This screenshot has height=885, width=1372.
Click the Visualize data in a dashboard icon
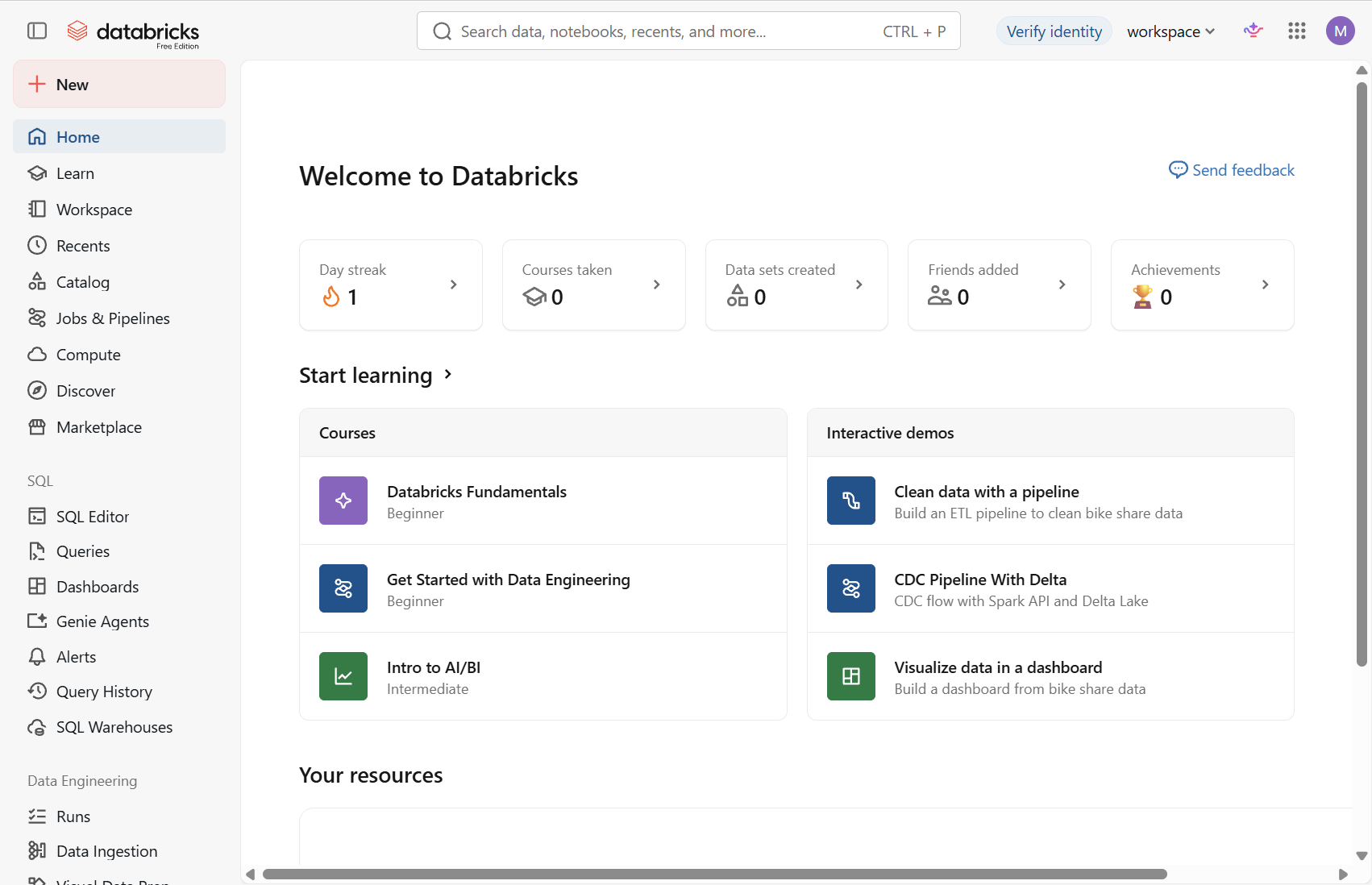pyautogui.click(x=851, y=676)
